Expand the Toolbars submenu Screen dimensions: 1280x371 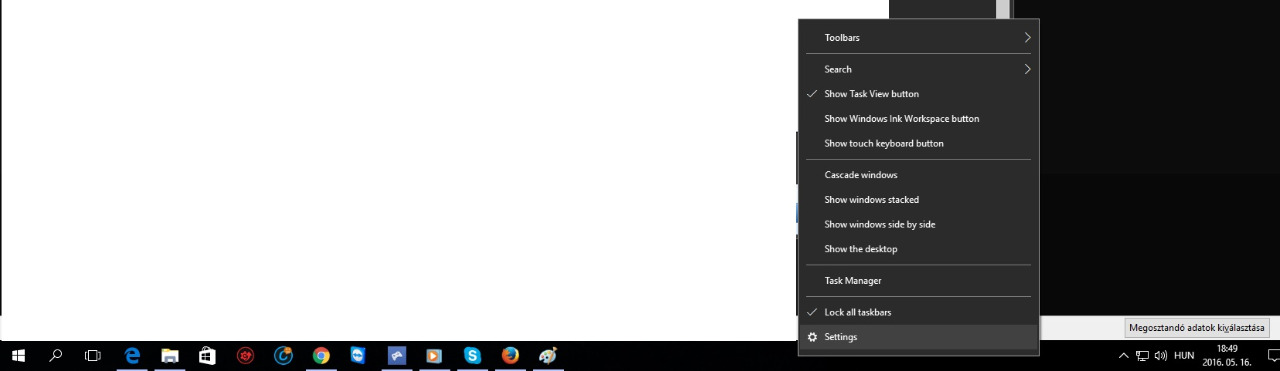click(x=918, y=37)
